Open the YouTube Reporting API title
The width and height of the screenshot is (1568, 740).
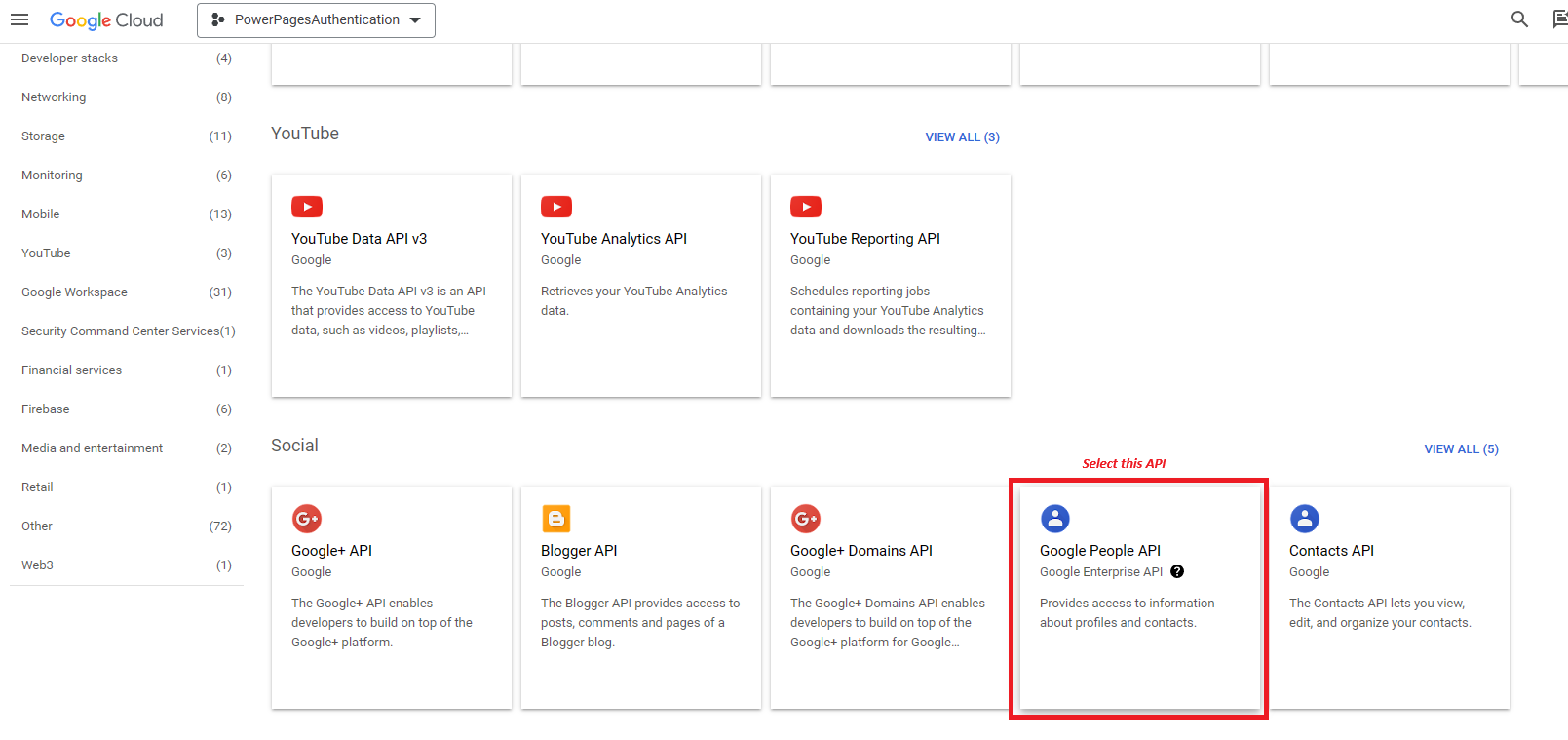(865, 239)
